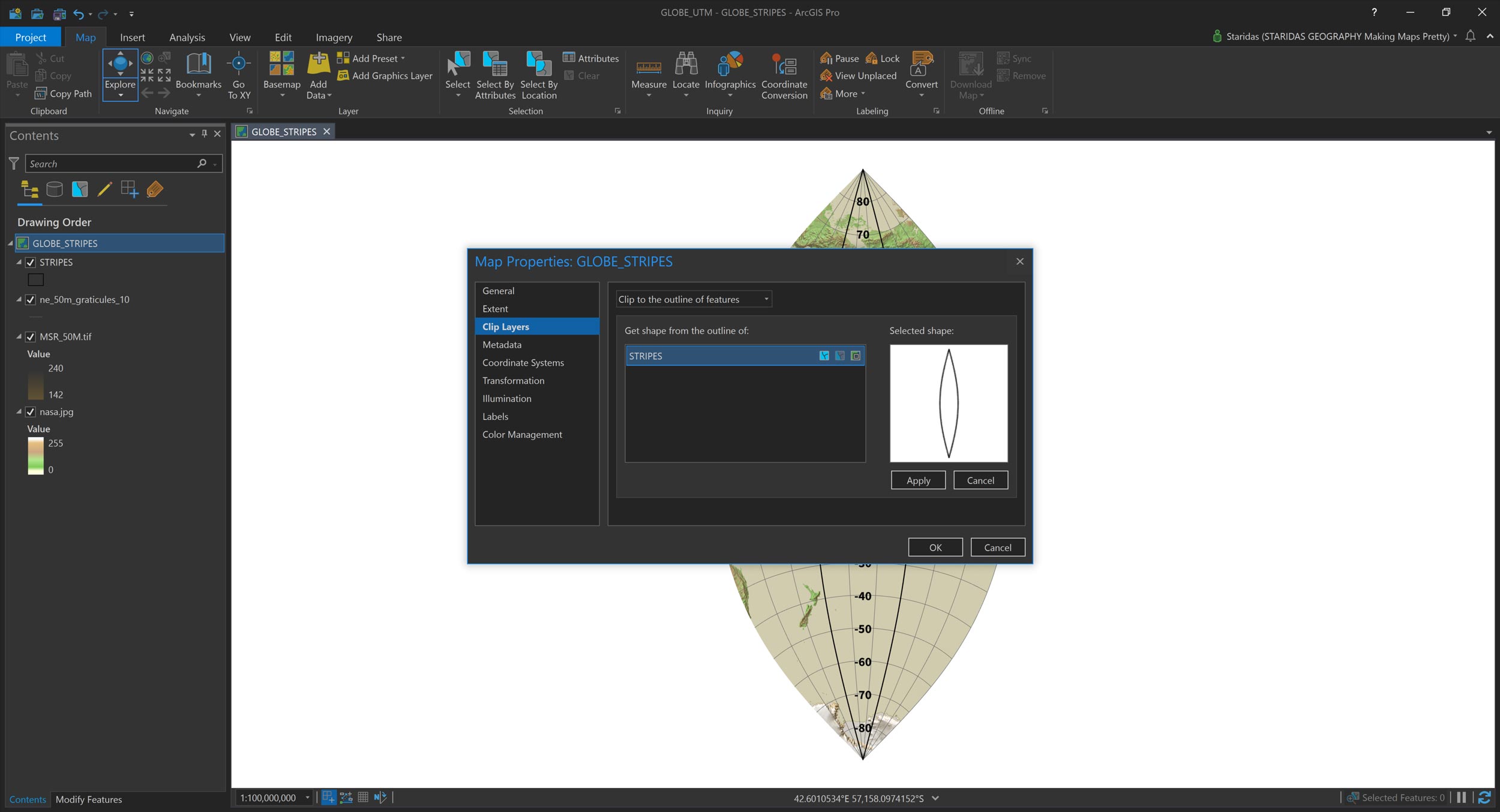
Task: Click the Go To XY icon
Action: click(x=239, y=64)
